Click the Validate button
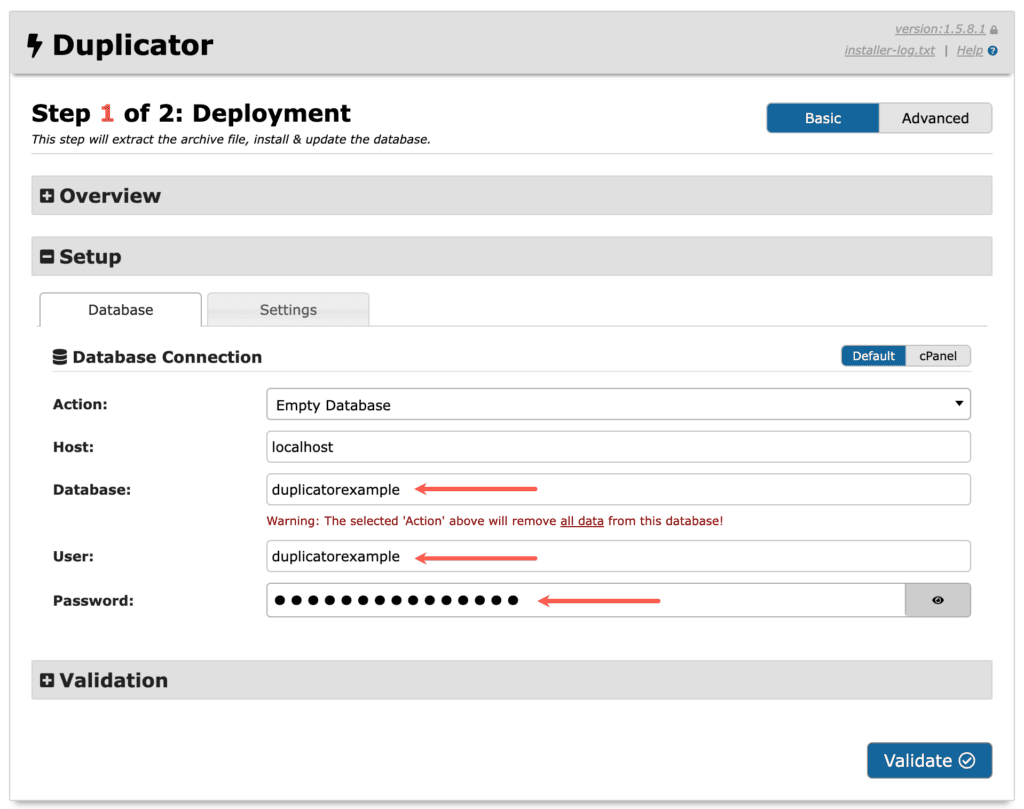Screen dimensions: 1024x809 (929, 760)
